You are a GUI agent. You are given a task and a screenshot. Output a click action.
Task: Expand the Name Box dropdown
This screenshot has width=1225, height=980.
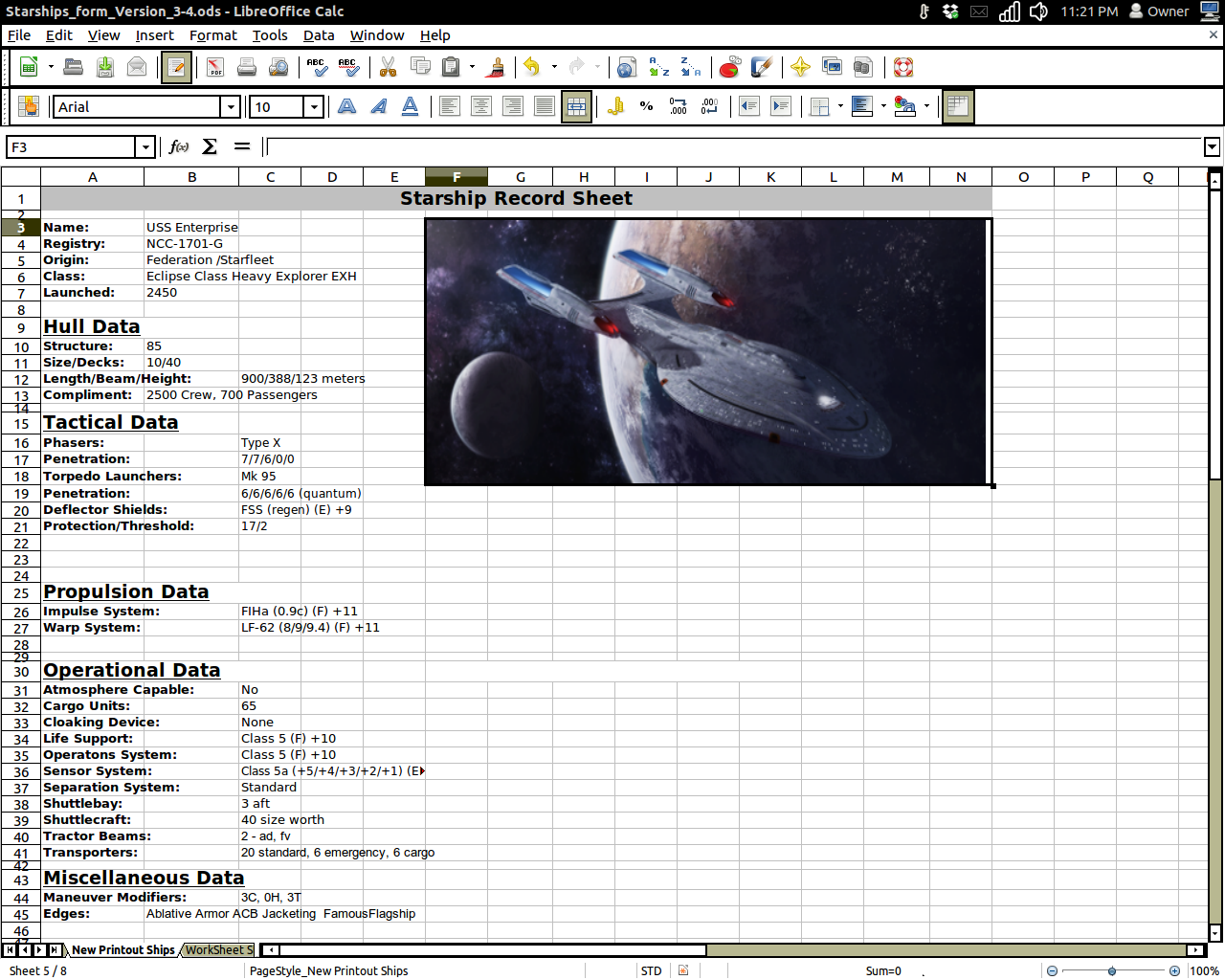145,147
